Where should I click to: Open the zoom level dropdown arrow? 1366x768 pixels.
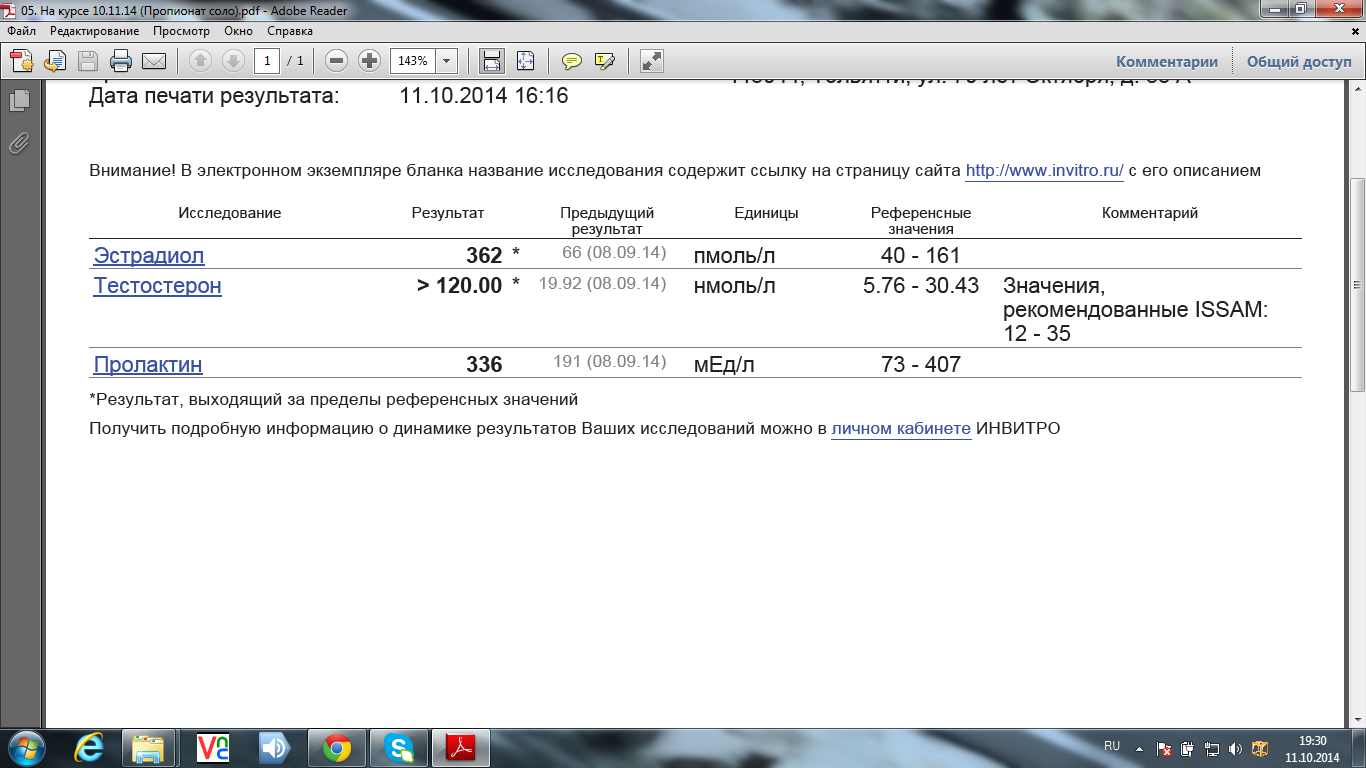pos(446,61)
